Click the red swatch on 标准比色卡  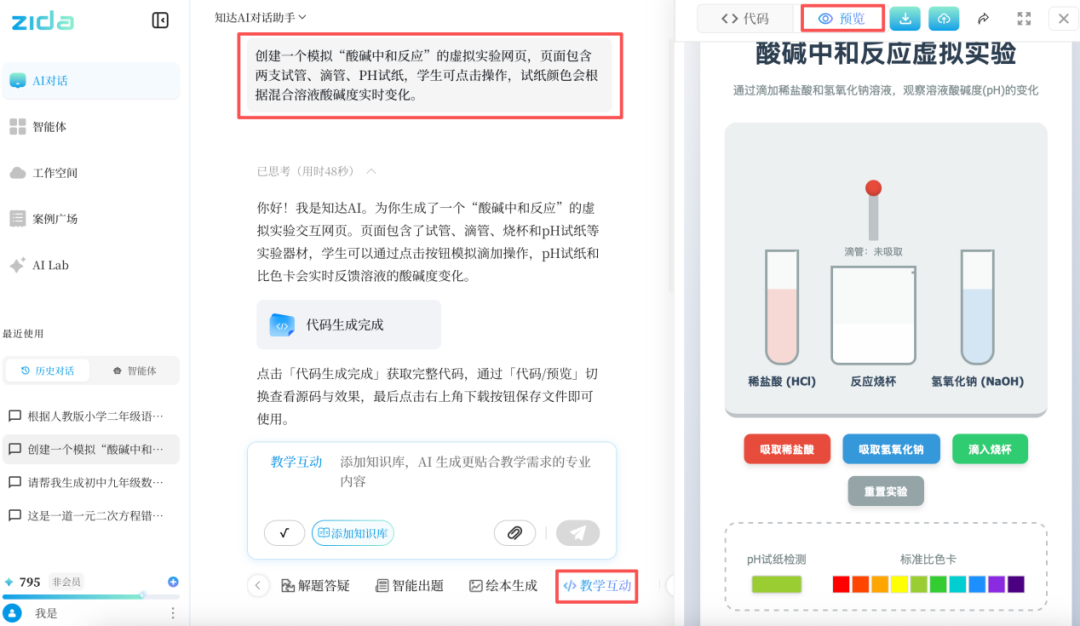[x=841, y=584]
